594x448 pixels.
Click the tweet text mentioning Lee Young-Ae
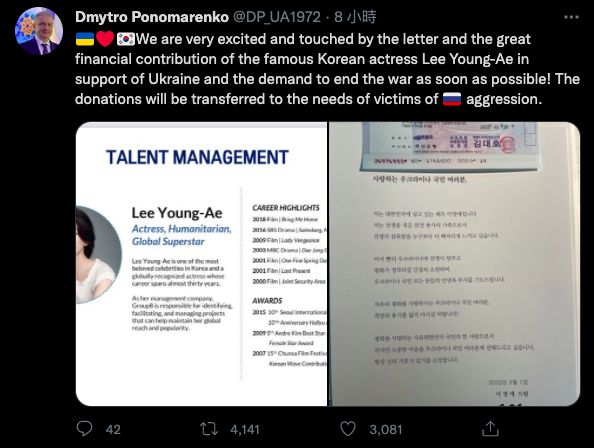click(327, 69)
